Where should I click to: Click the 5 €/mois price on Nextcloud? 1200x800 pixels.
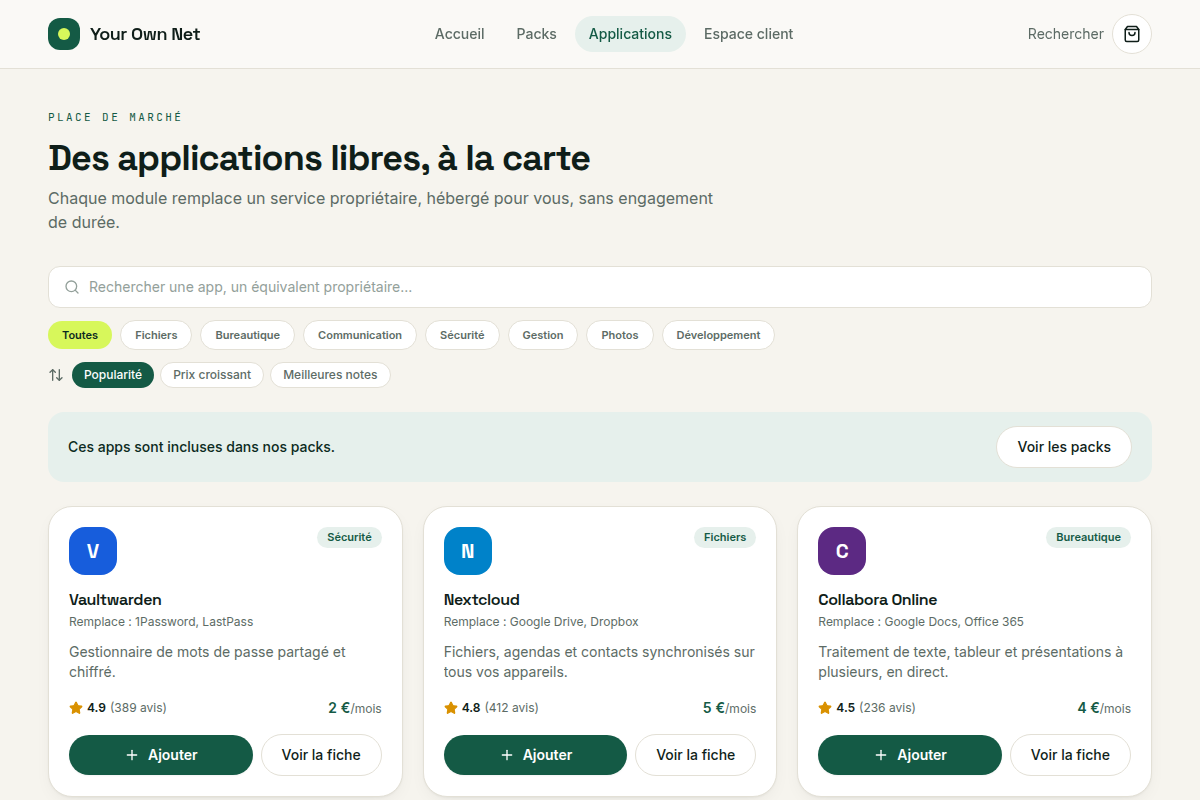[729, 708]
